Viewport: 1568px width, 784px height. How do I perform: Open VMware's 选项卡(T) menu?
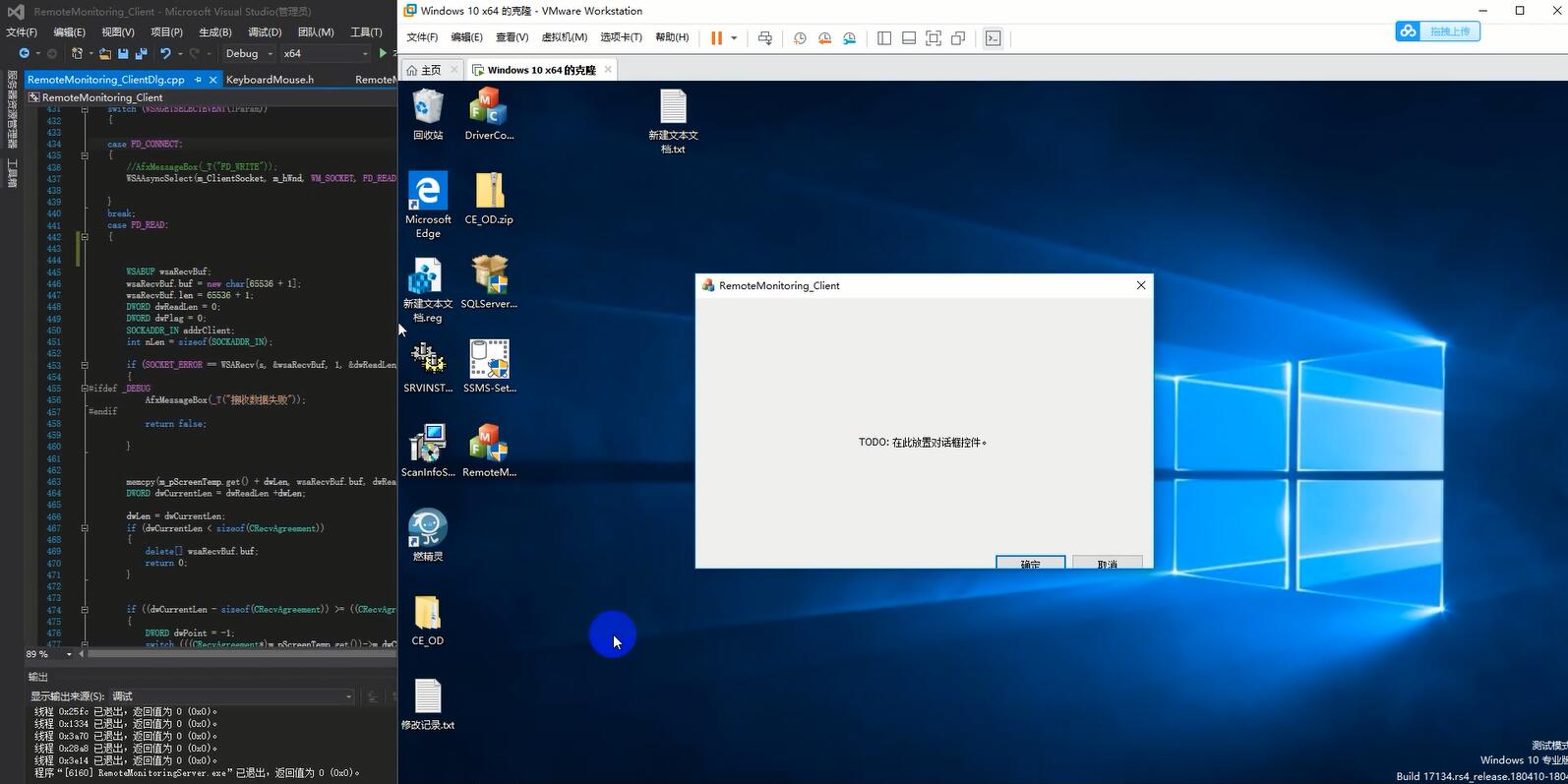click(x=621, y=37)
